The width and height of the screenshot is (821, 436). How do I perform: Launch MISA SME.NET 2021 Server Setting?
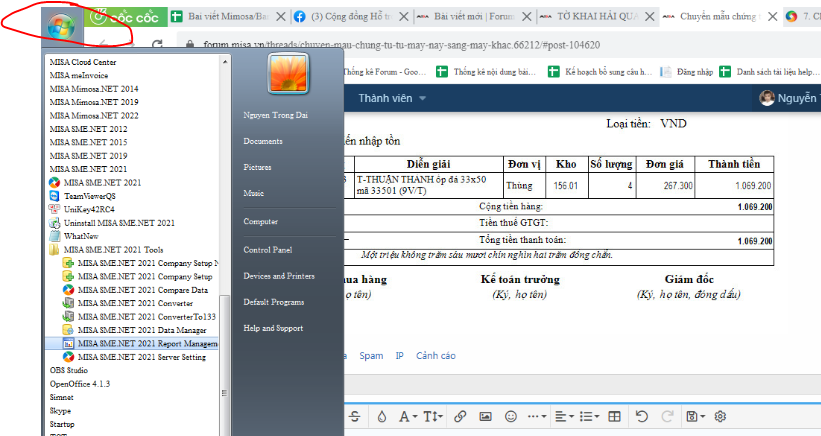pos(135,357)
